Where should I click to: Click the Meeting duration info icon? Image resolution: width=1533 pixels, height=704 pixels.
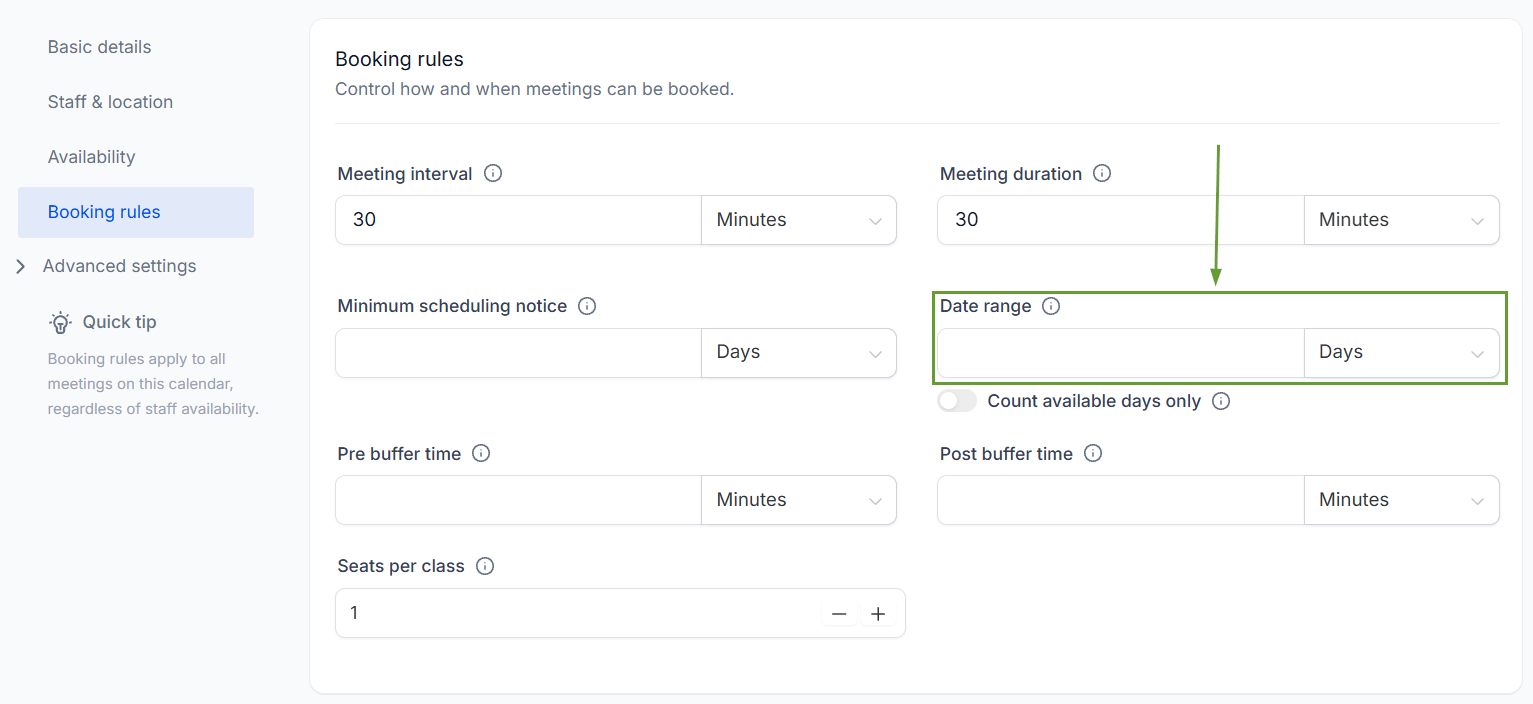[x=1102, y=173]
